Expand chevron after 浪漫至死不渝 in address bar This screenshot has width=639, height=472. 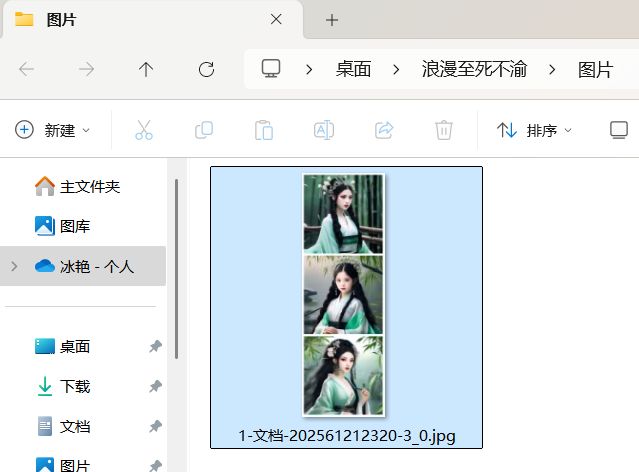(x=552, y=70)
